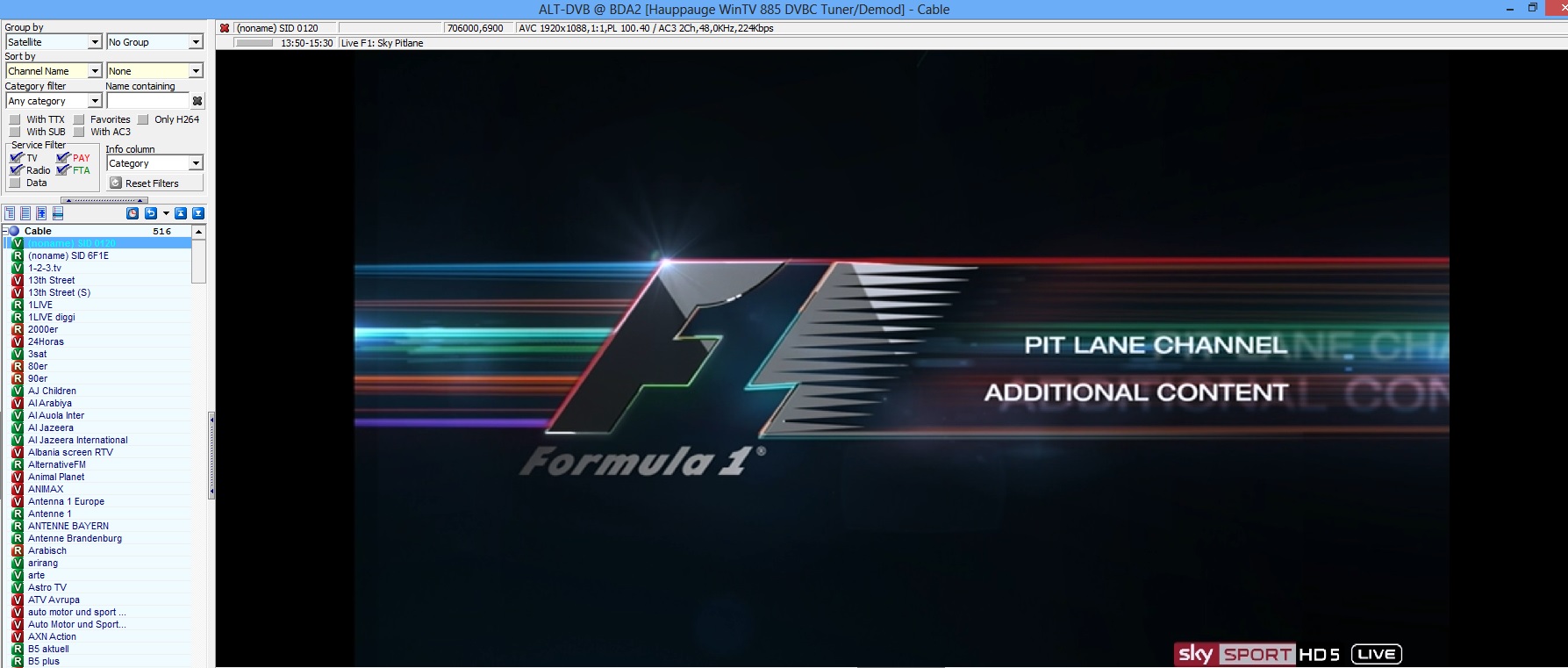Select channel Albania screen RTV
Screen dimensions: 1568x668
[x=70, y=452]
